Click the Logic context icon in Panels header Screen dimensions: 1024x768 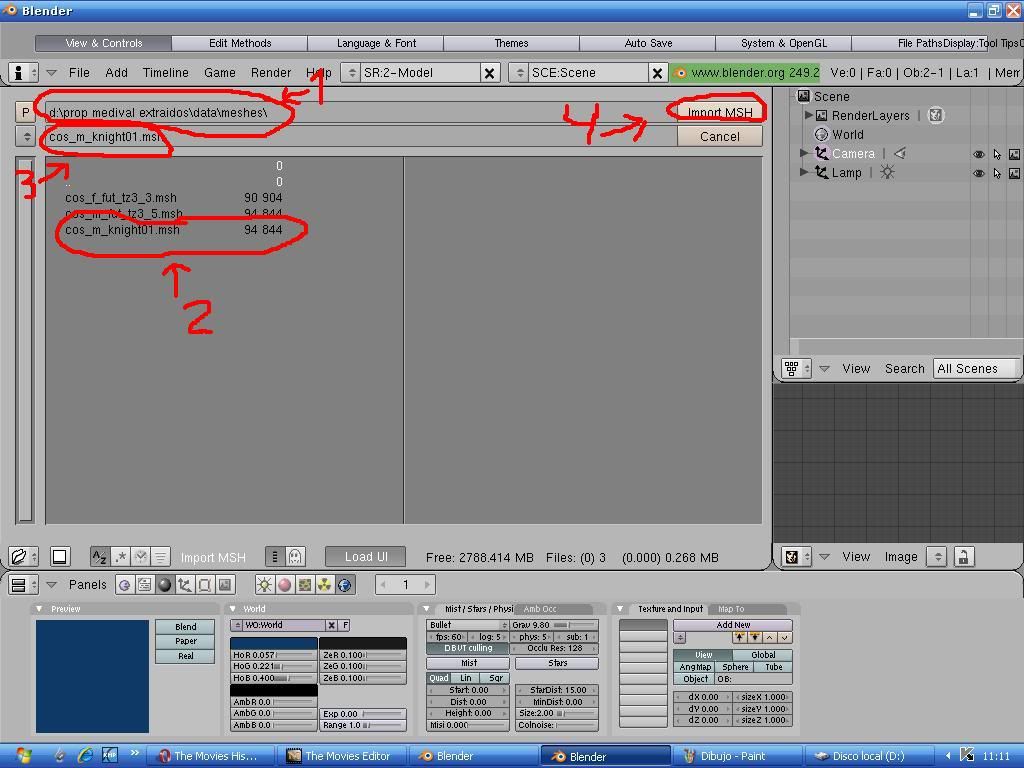(125, 585)
